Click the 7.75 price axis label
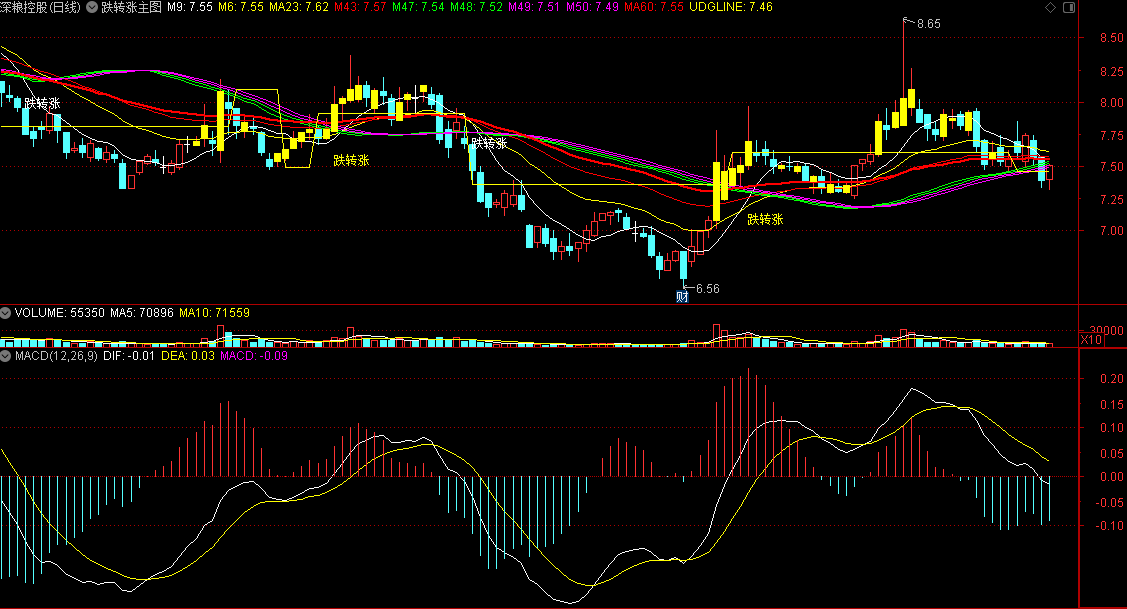The image size is (1127, 609). (1111, 135)
